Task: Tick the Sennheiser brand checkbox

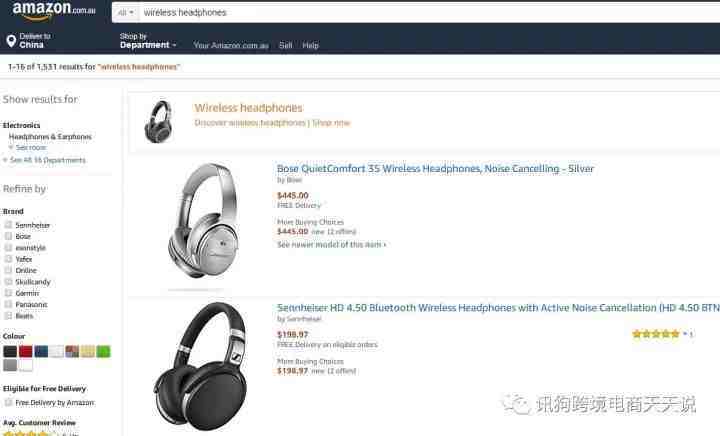Action: 8,225
